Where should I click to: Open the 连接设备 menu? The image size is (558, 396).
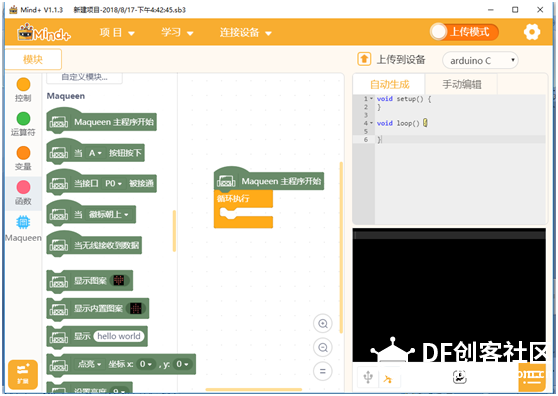[246, 33]
